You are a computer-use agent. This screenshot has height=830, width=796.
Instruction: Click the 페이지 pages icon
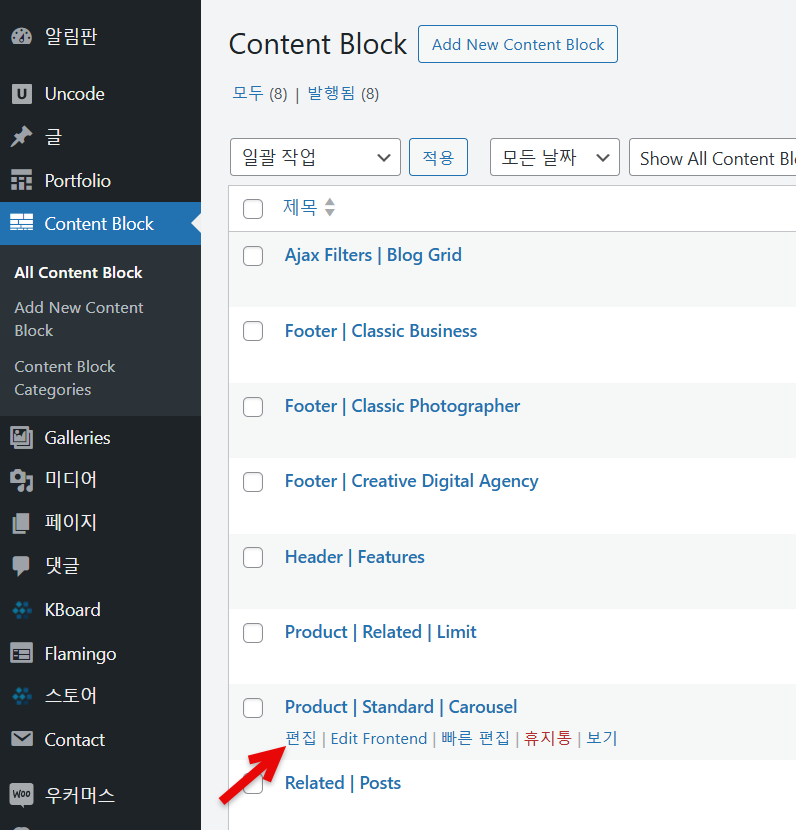22,522
